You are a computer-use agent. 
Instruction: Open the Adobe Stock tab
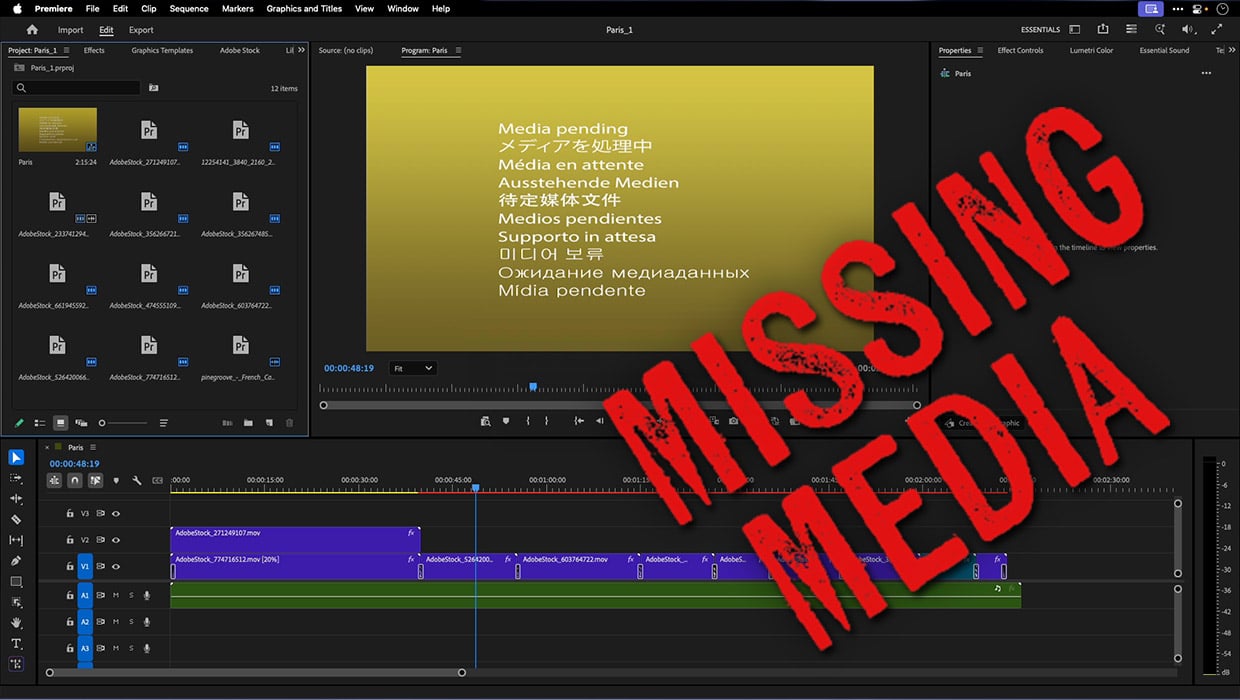point(240,50)
